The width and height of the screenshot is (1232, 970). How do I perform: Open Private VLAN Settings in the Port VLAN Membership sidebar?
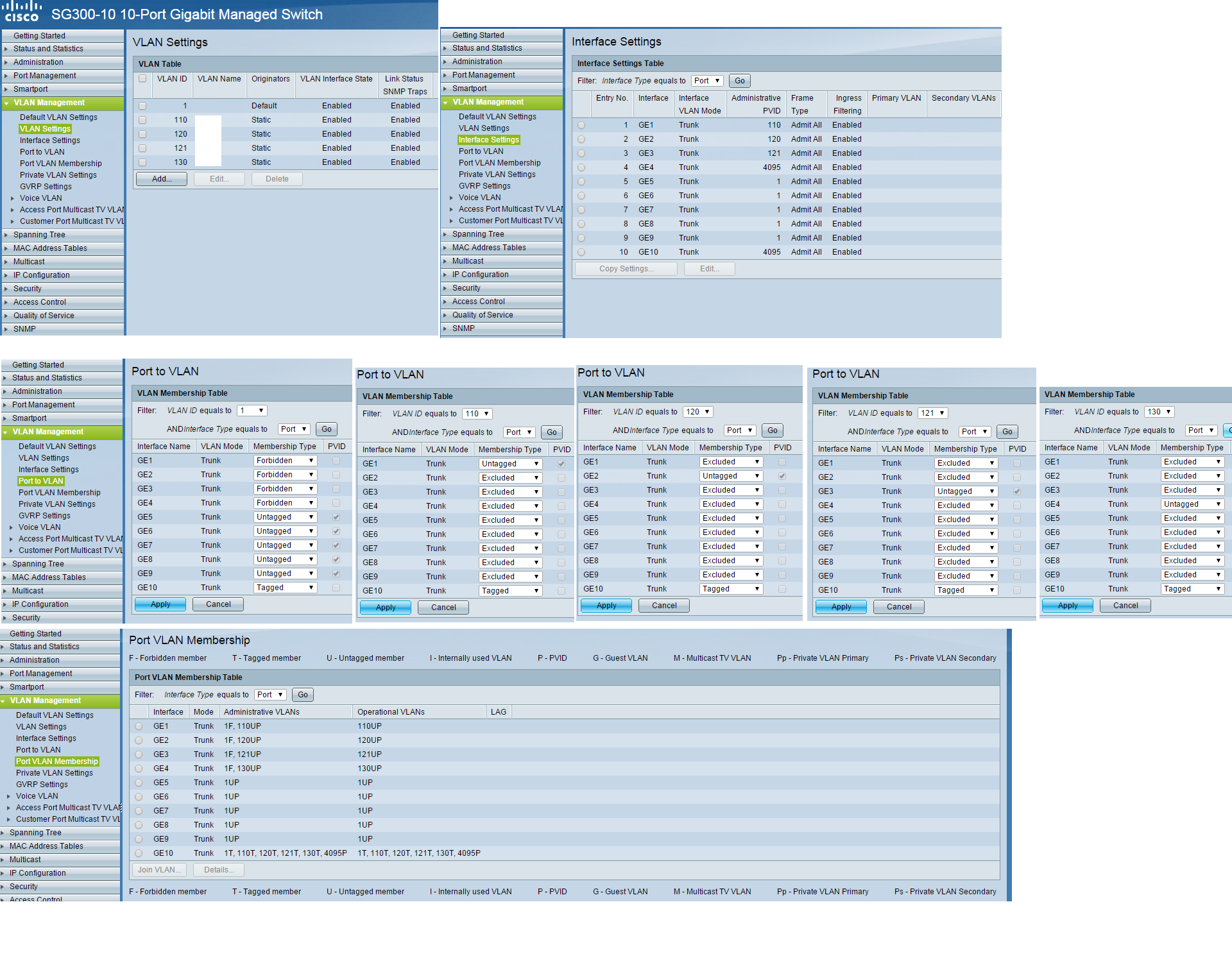(55, 773)
